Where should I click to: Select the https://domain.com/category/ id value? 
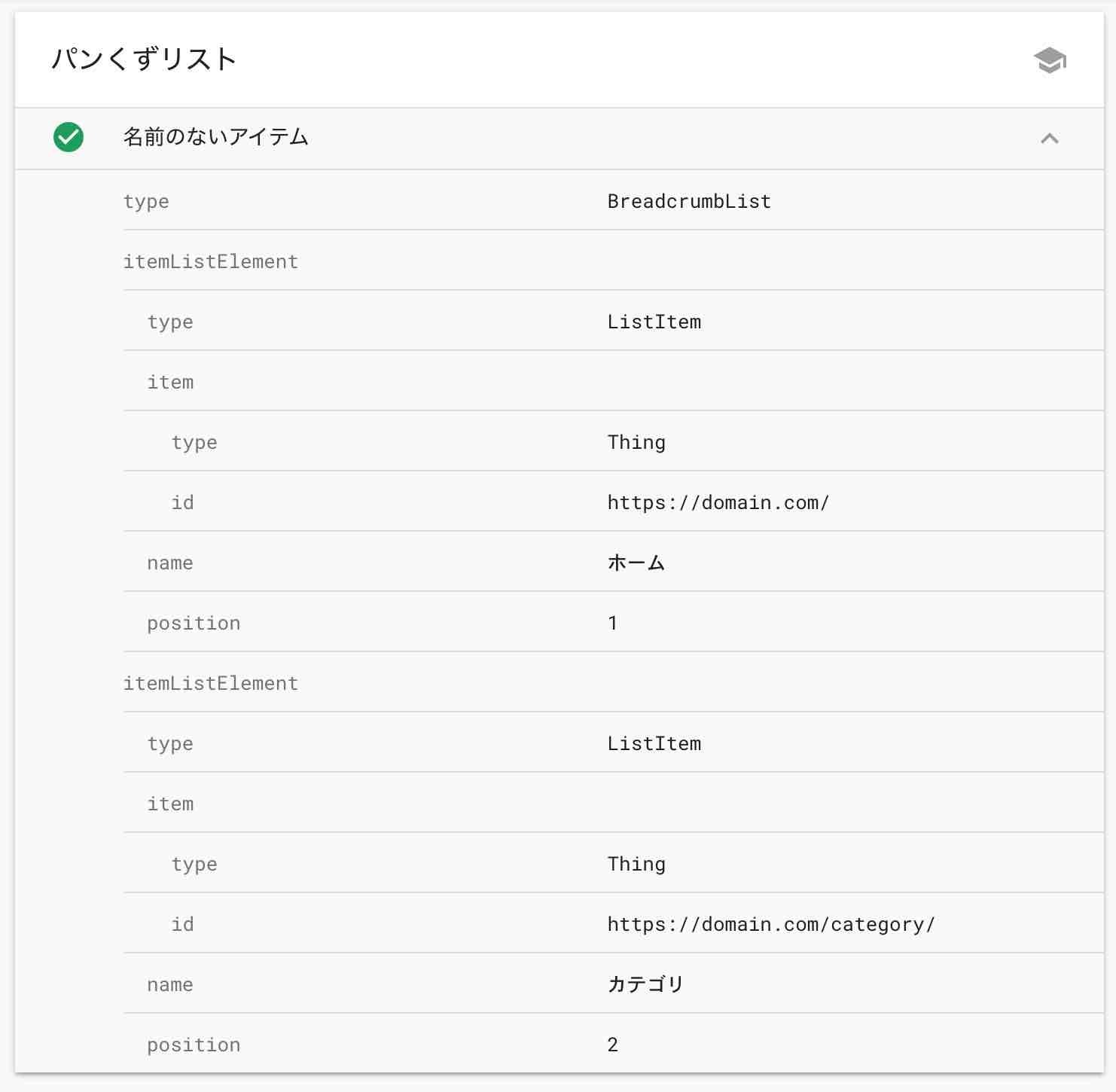click(x=771, y=924)
